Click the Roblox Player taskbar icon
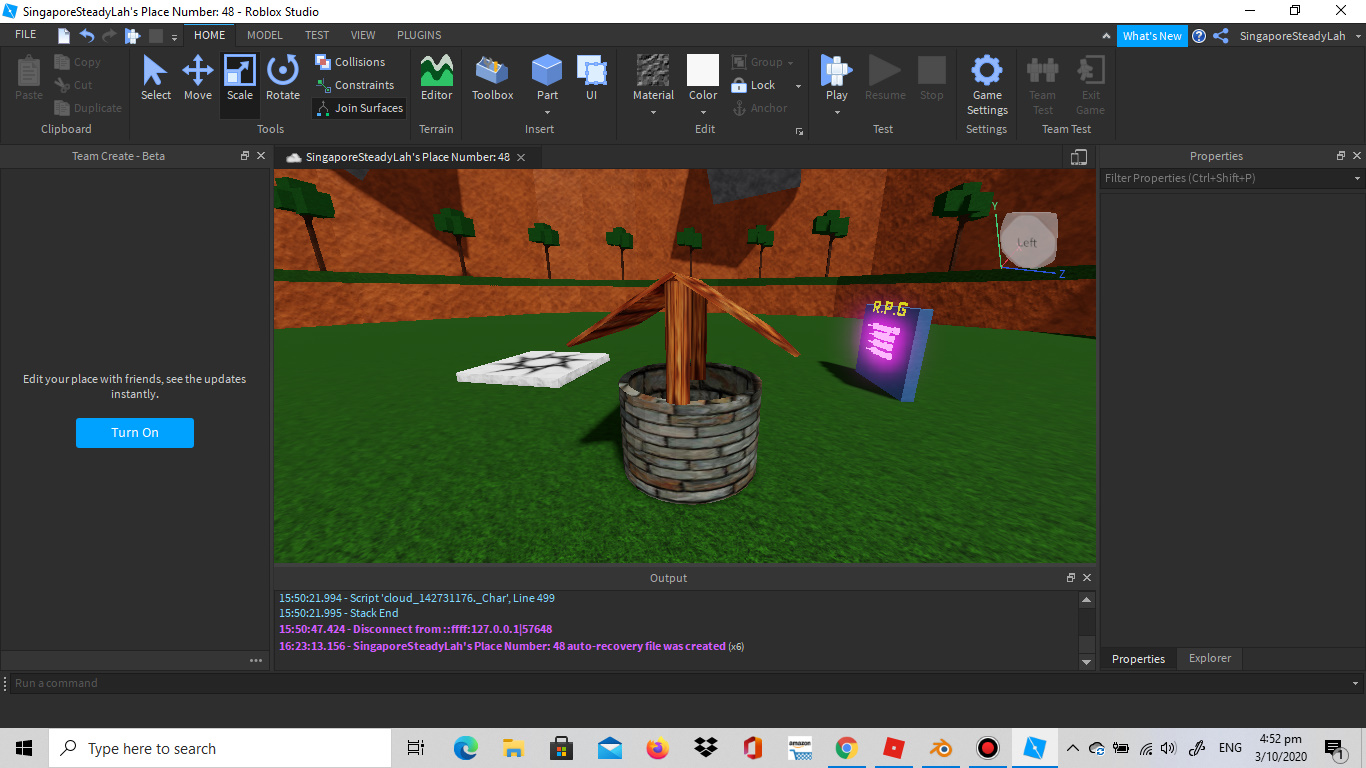 [x=893, y=748]
